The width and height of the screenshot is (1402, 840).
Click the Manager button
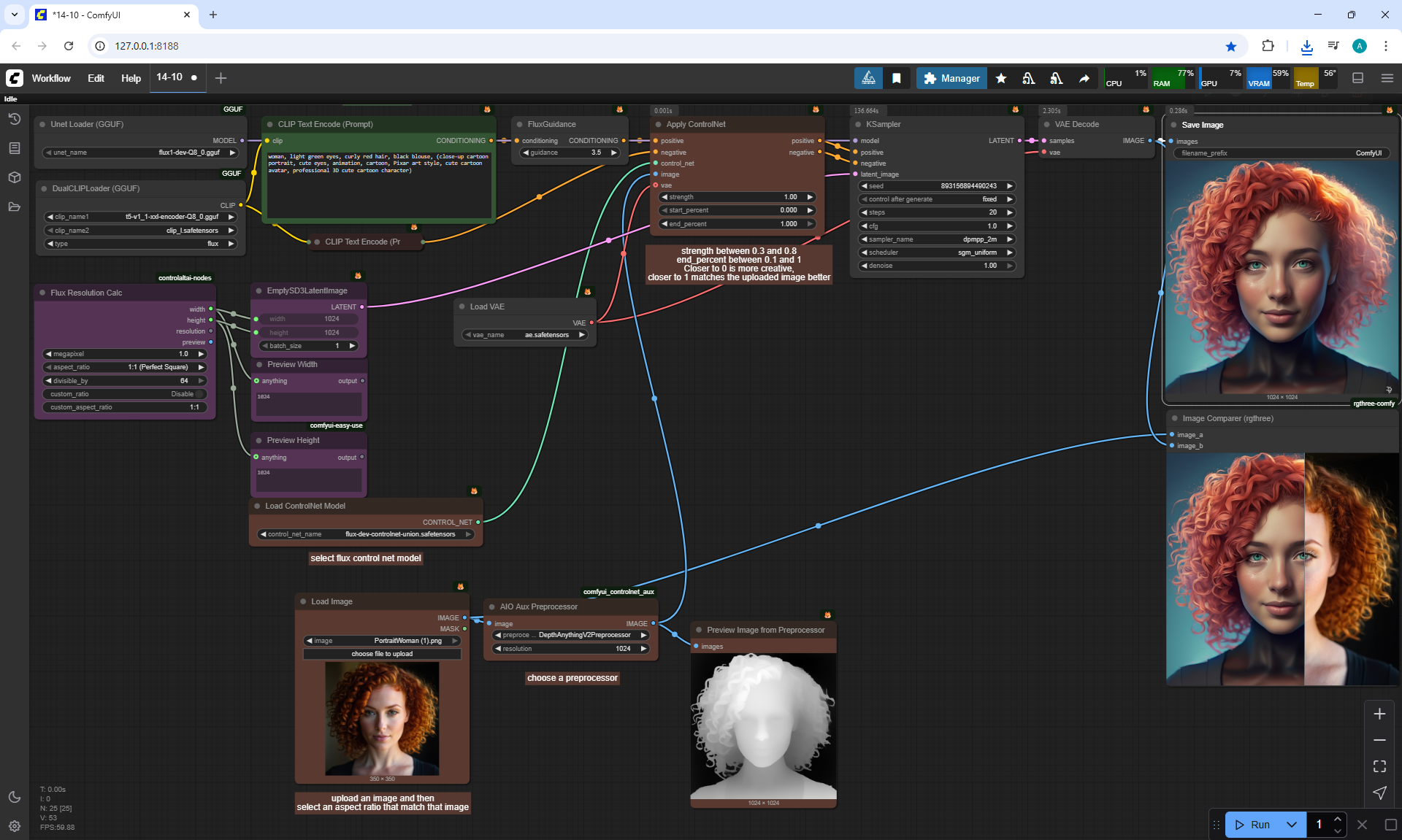[x=951, y=78]
